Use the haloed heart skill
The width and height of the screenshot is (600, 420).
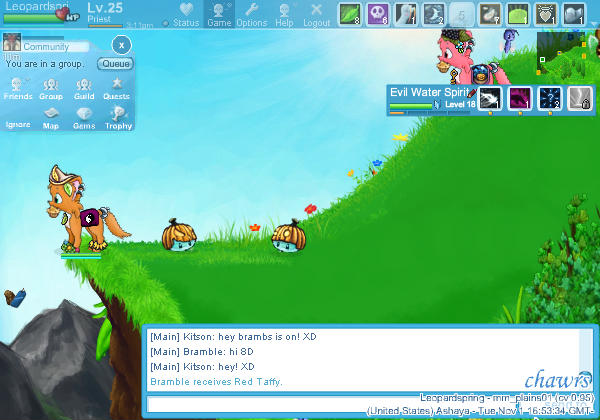click(x=546, y=14)
